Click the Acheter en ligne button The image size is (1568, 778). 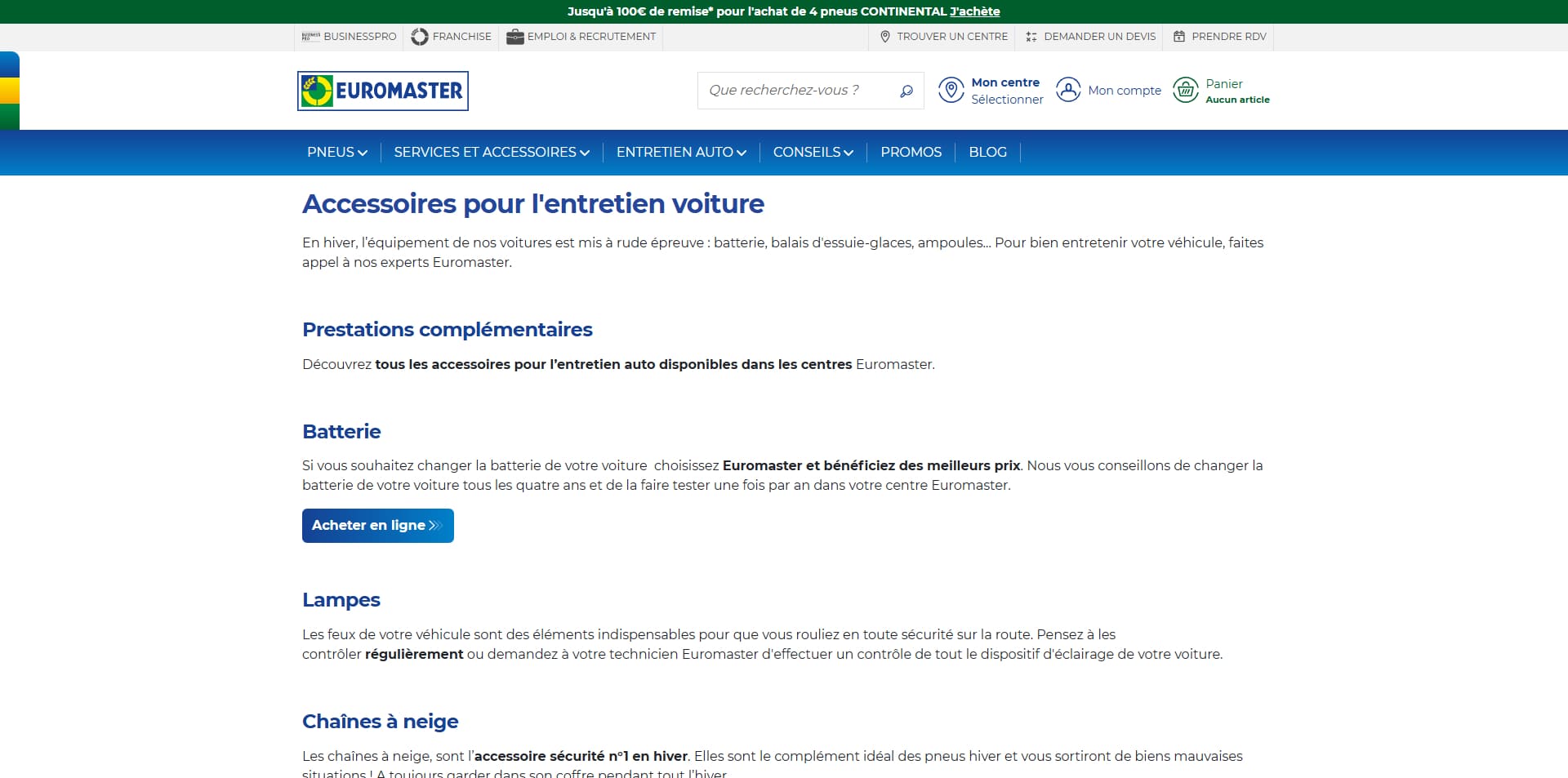[x=378, y=526]
